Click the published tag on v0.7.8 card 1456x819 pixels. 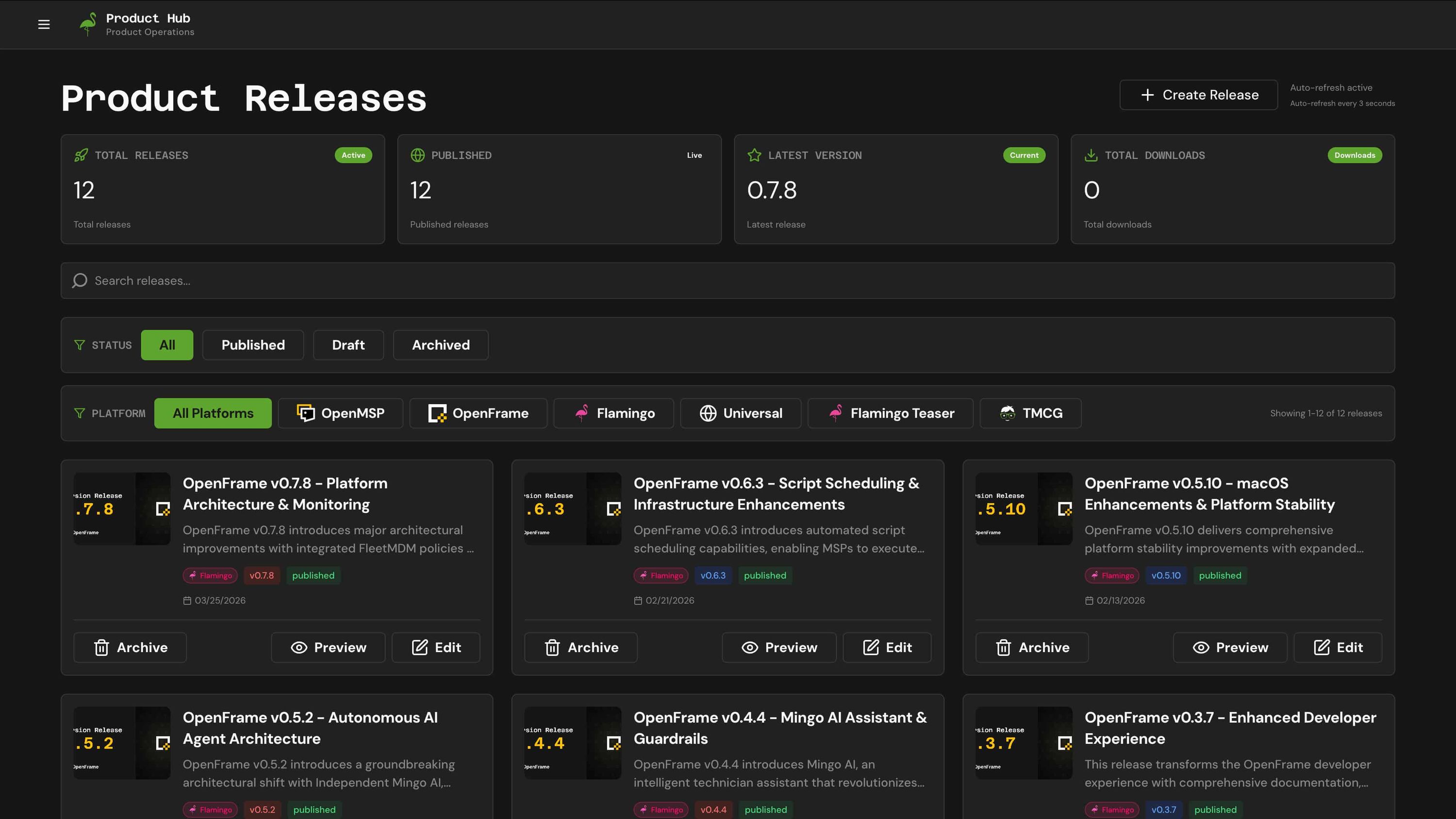[x=313, y=576]
